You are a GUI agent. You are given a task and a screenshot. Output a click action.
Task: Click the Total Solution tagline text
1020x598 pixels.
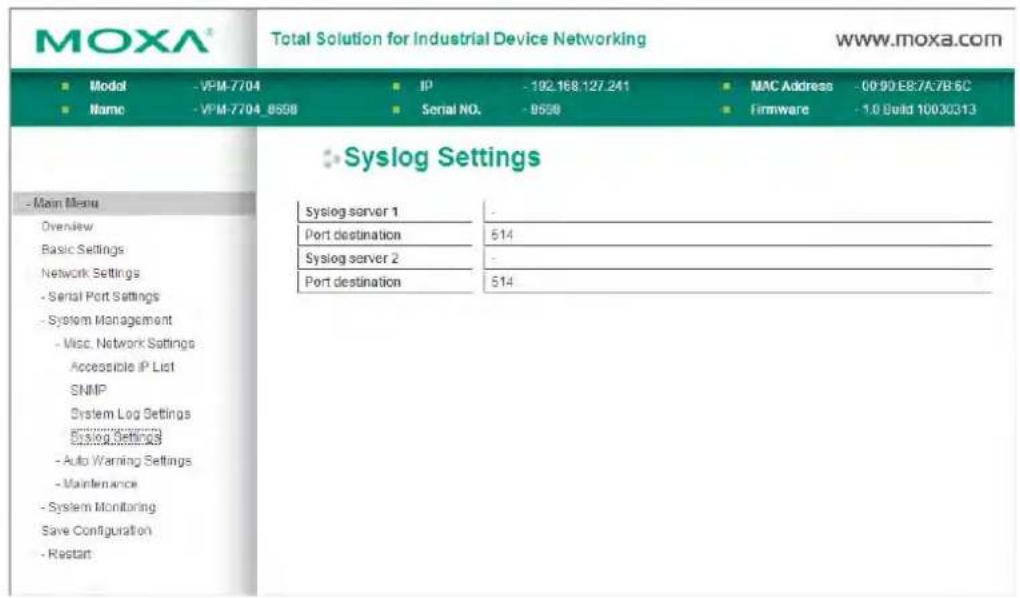[459, 39]
